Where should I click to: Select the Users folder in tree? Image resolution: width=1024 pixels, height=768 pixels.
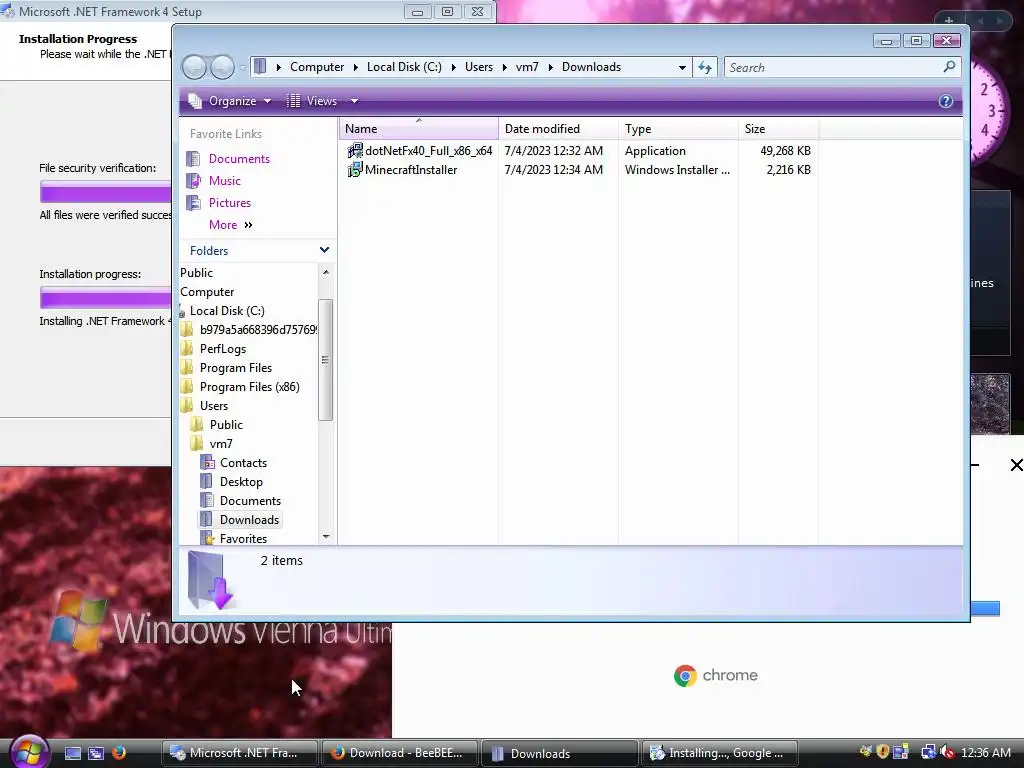tap(214, 406)
